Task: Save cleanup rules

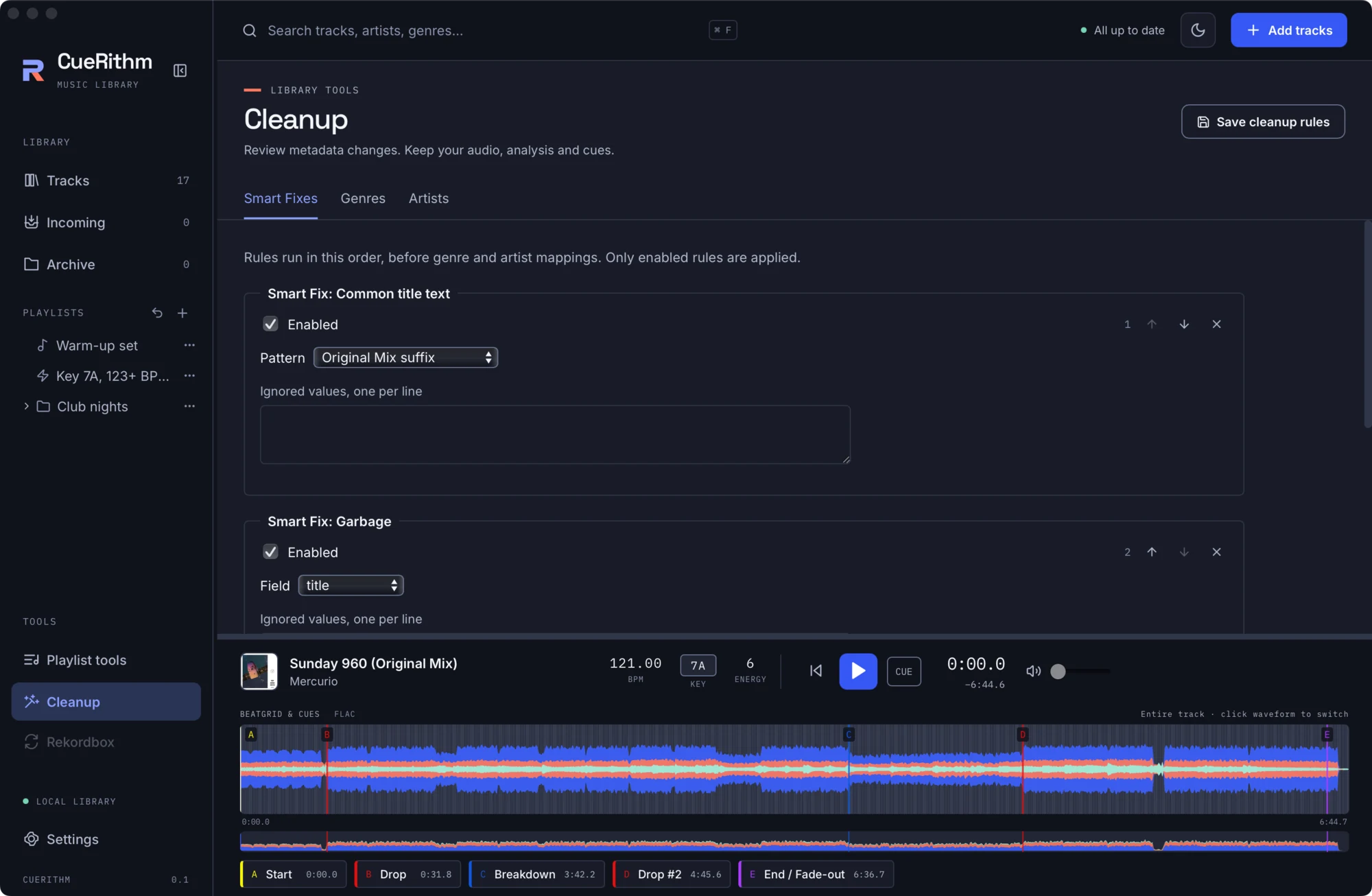Action: pos(1263,121)
